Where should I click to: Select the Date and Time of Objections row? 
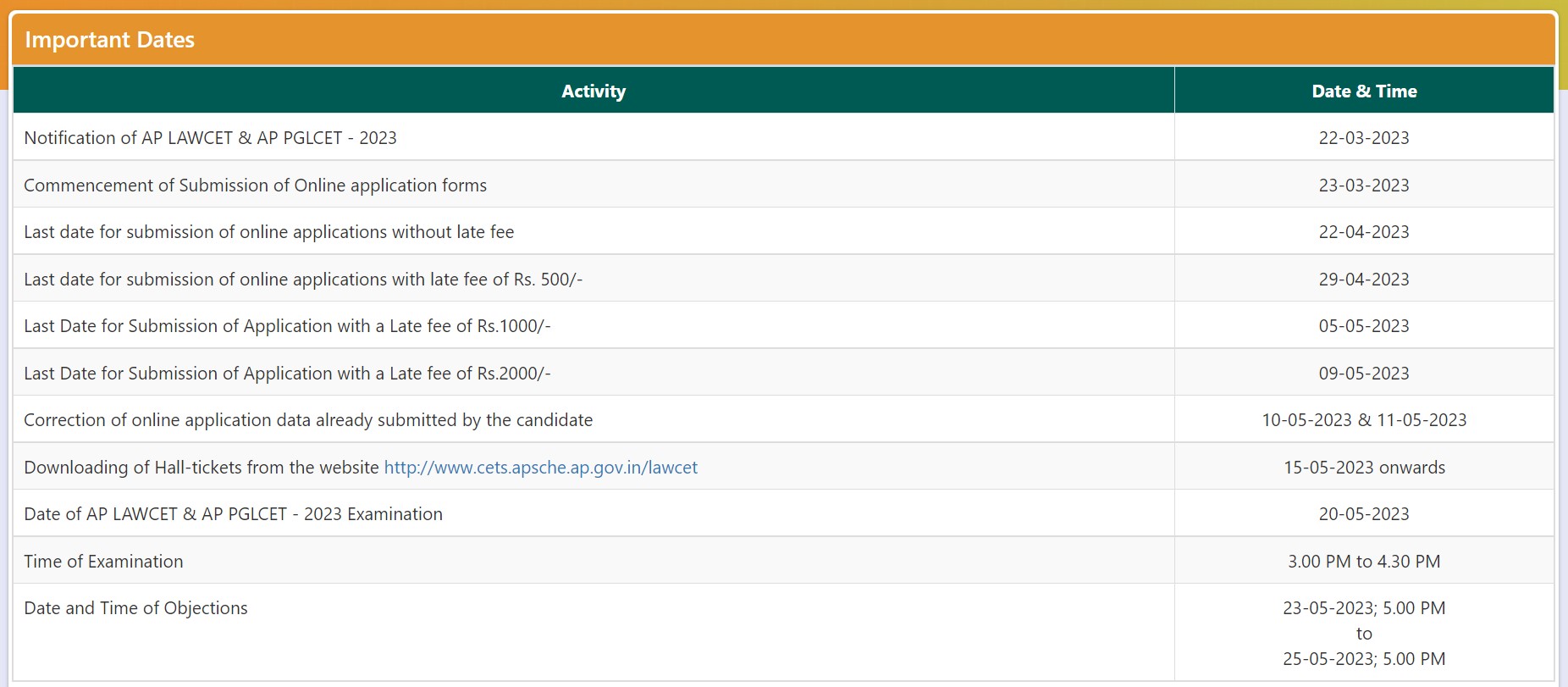[135, 608]
